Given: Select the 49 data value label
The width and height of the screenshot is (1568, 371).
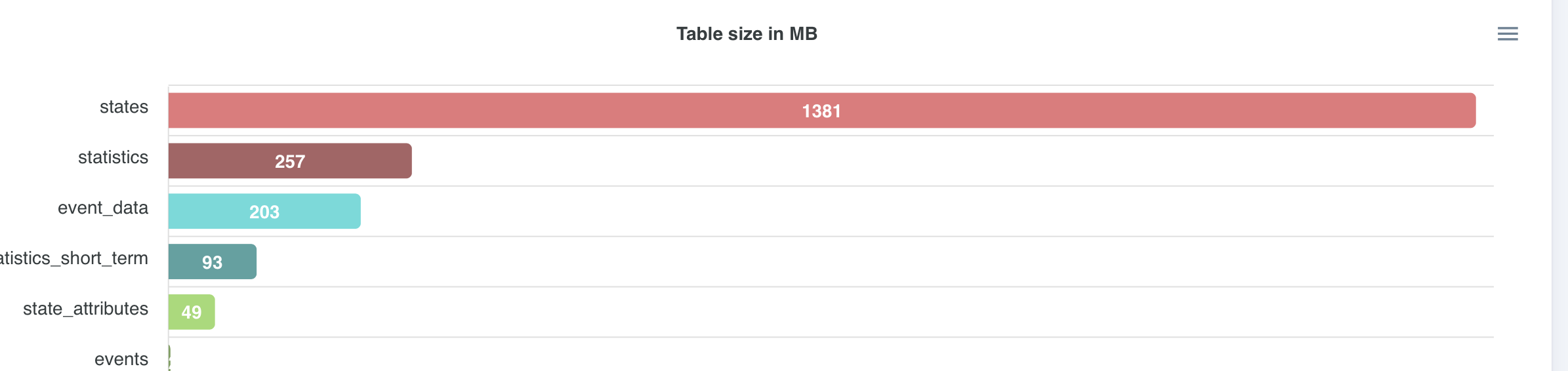Looking at the screenshot, I should 192,313.
